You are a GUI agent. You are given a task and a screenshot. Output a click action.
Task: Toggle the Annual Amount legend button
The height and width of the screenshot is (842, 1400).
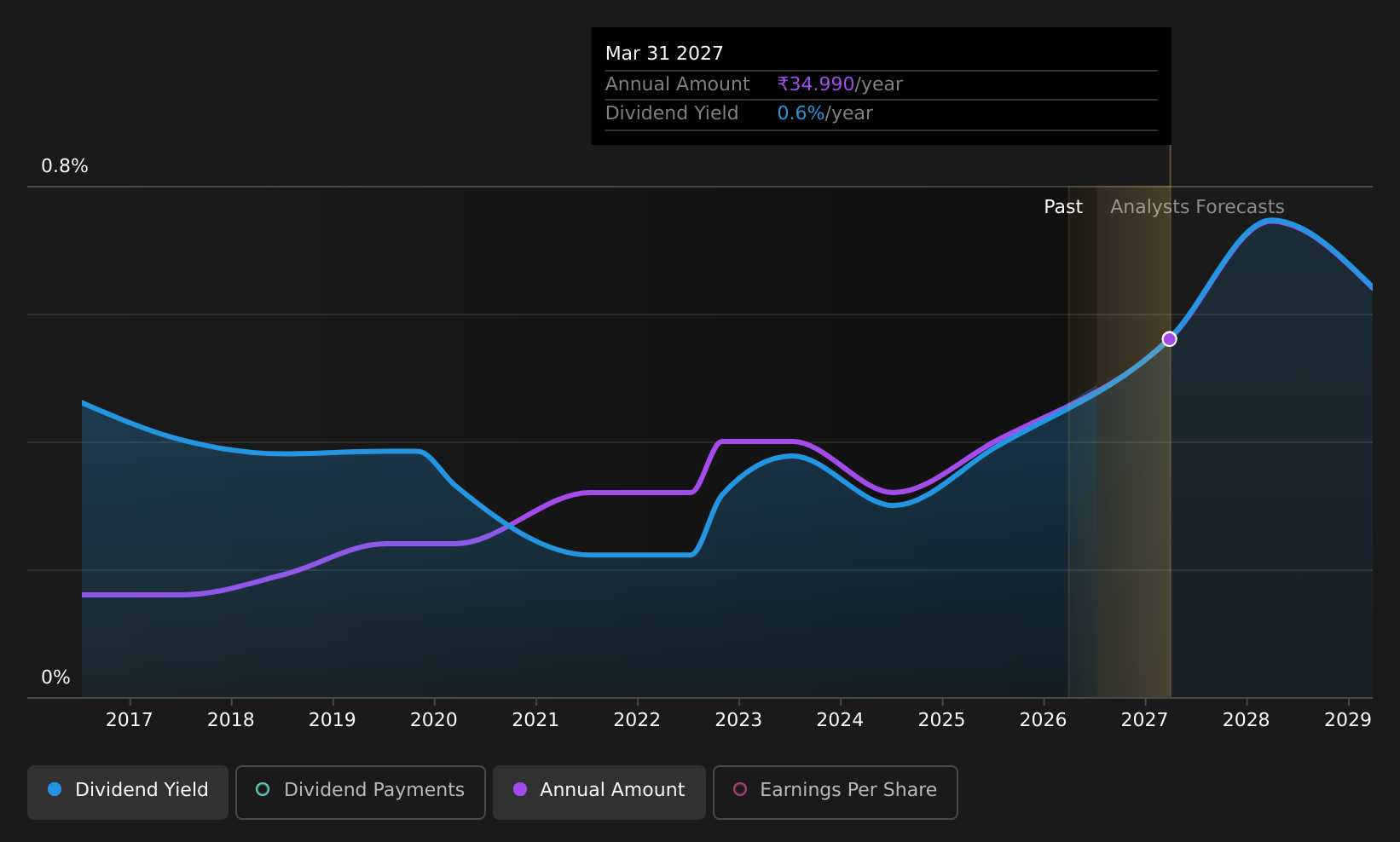pyautogui.click(x=599, y=793)
